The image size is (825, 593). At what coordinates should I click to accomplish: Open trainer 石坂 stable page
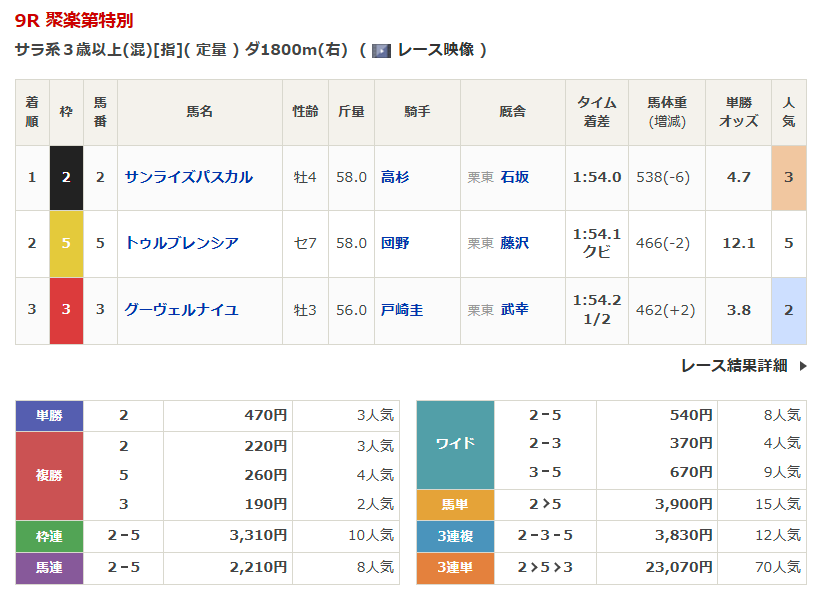click(514, 177)
